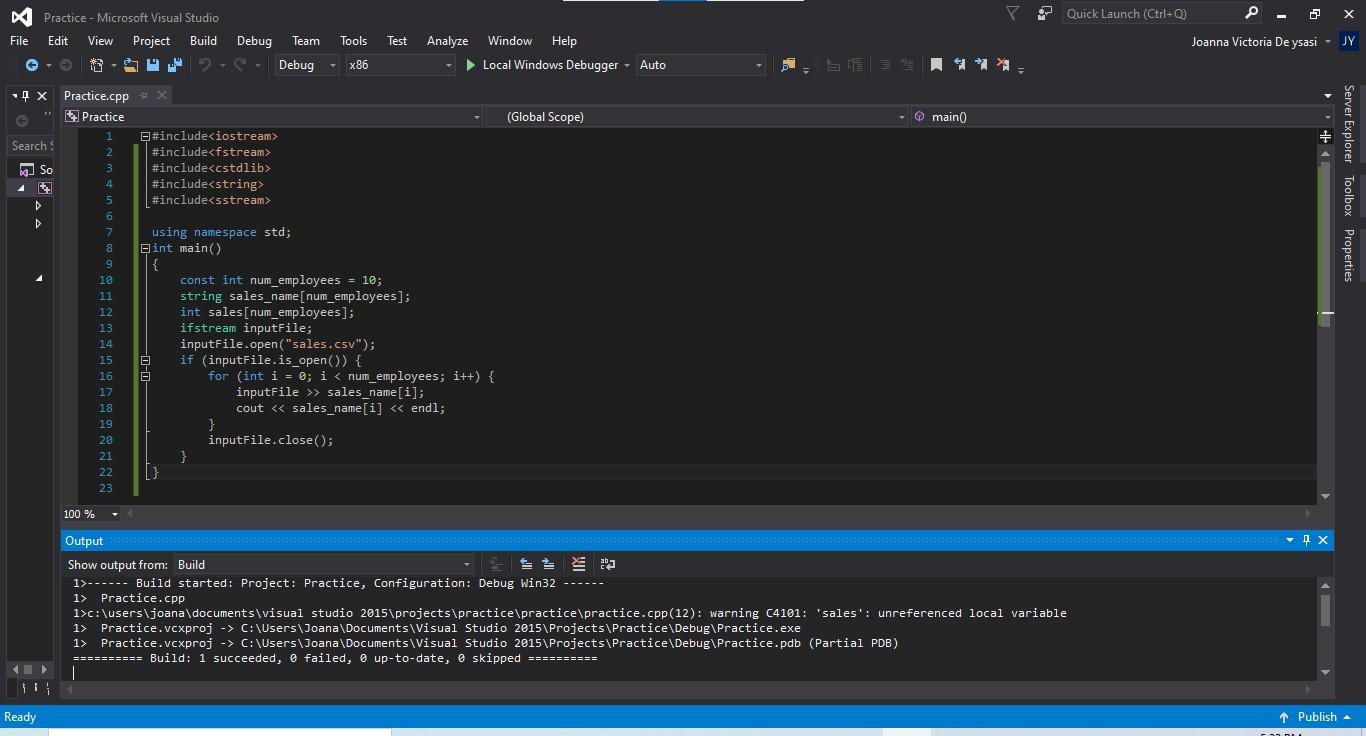The width and height of the screenshot is (1366, 736).
Task: Close the Output panel
Action: pyautogui.click(x=1323, y=540)
